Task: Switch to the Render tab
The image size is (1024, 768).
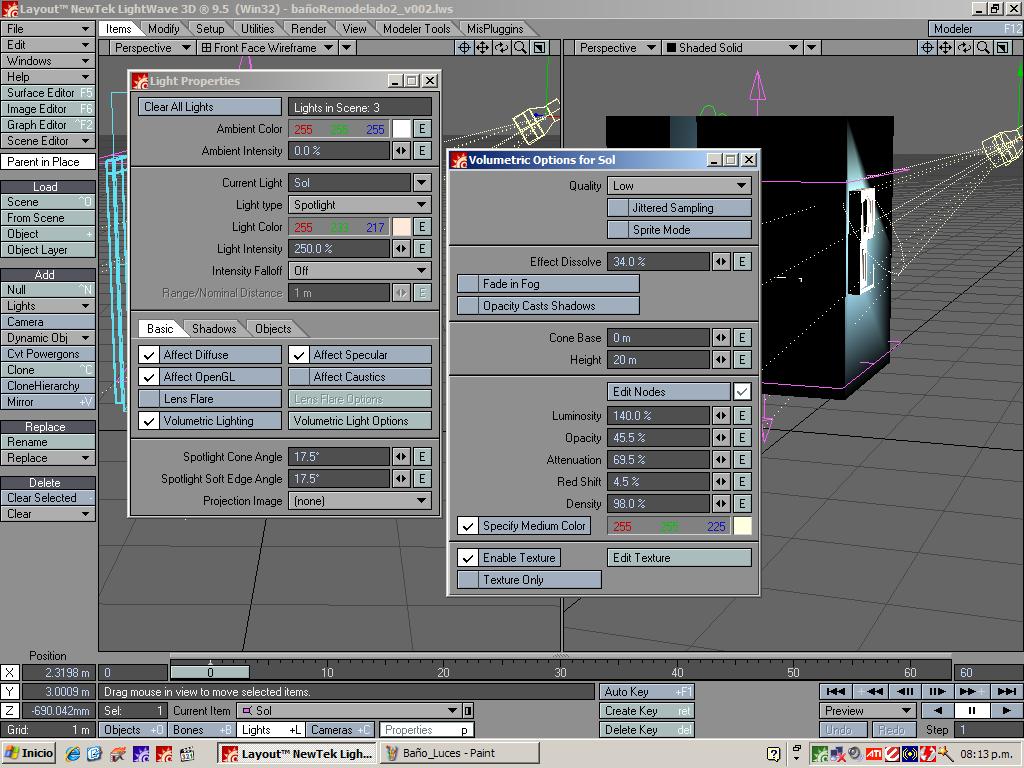Action: (308, 29)
